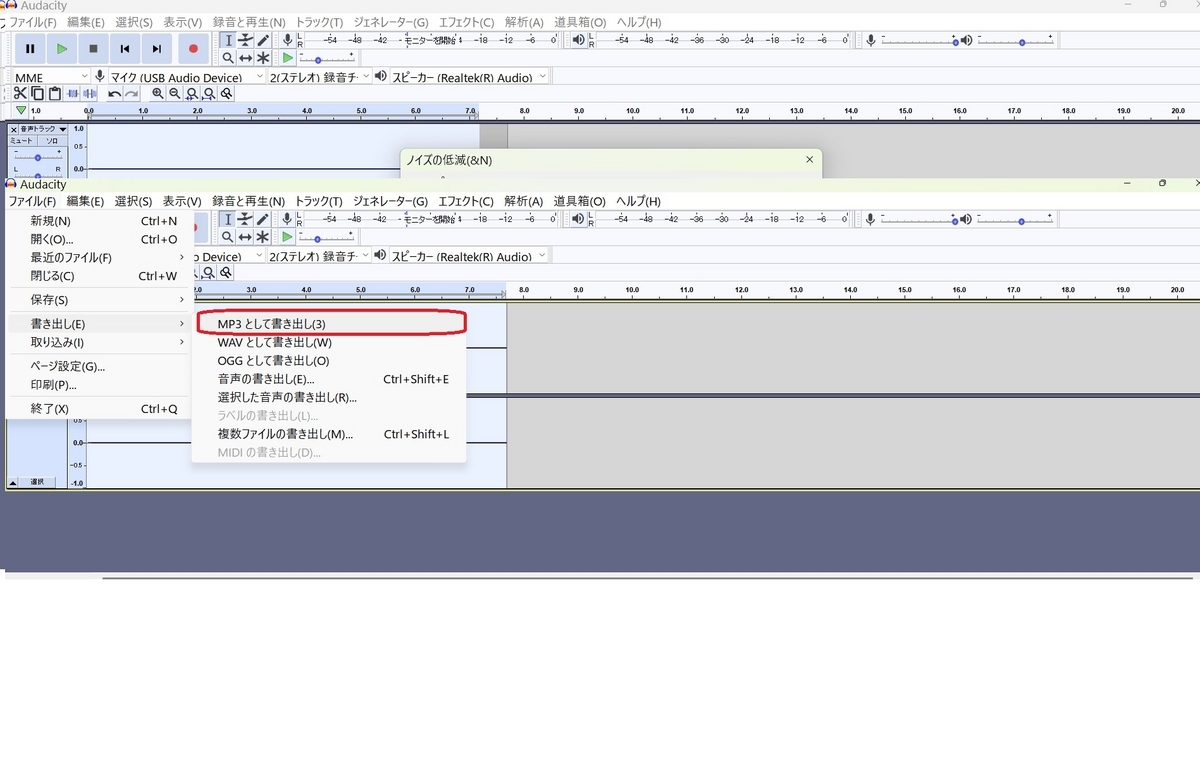Toggle ソロ on the back window track
Image resolution: width=1200 pixels, height=771 pixels.
[x=51, y=141]
